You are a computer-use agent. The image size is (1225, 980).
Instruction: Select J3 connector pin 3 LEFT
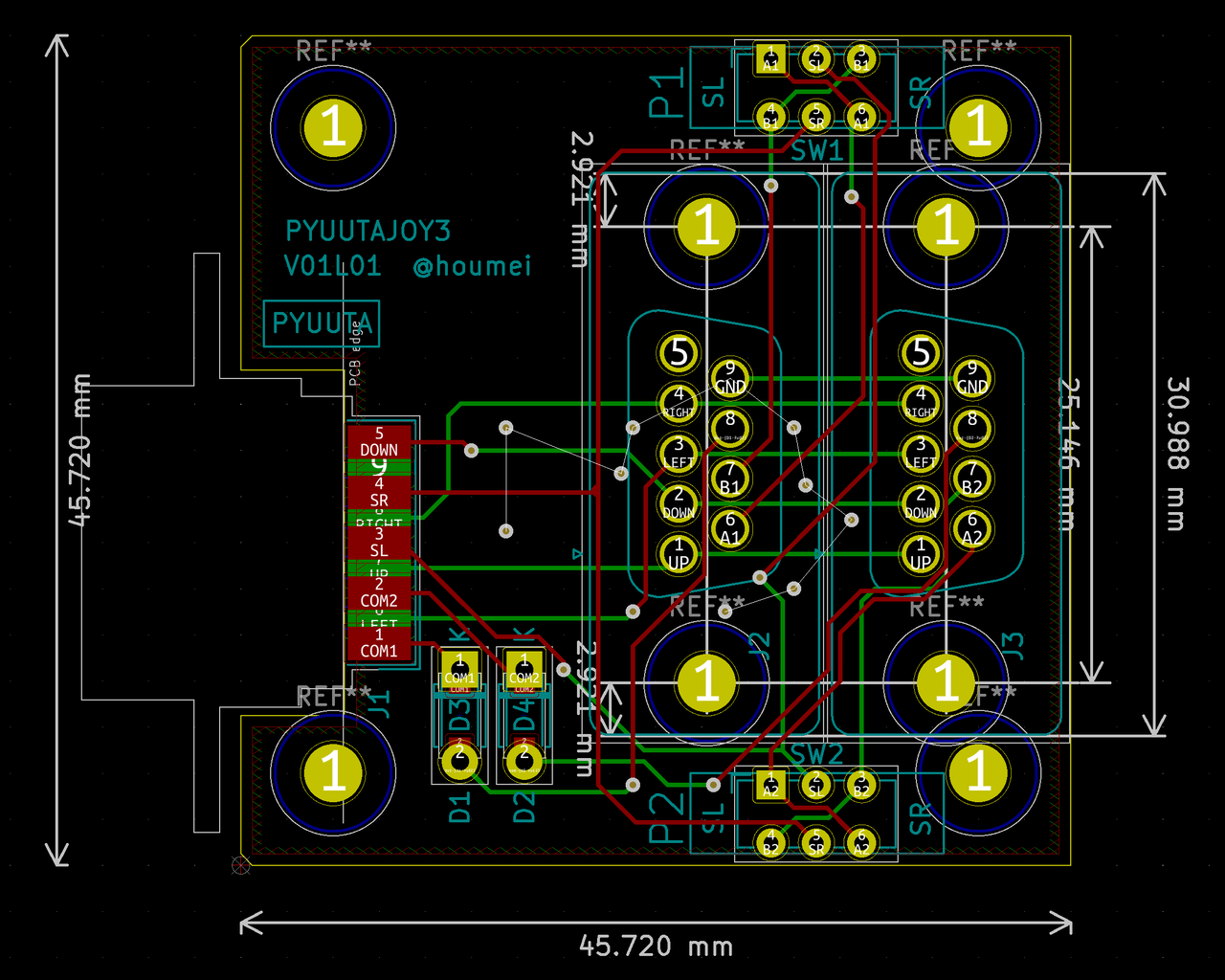coord(921,453)
